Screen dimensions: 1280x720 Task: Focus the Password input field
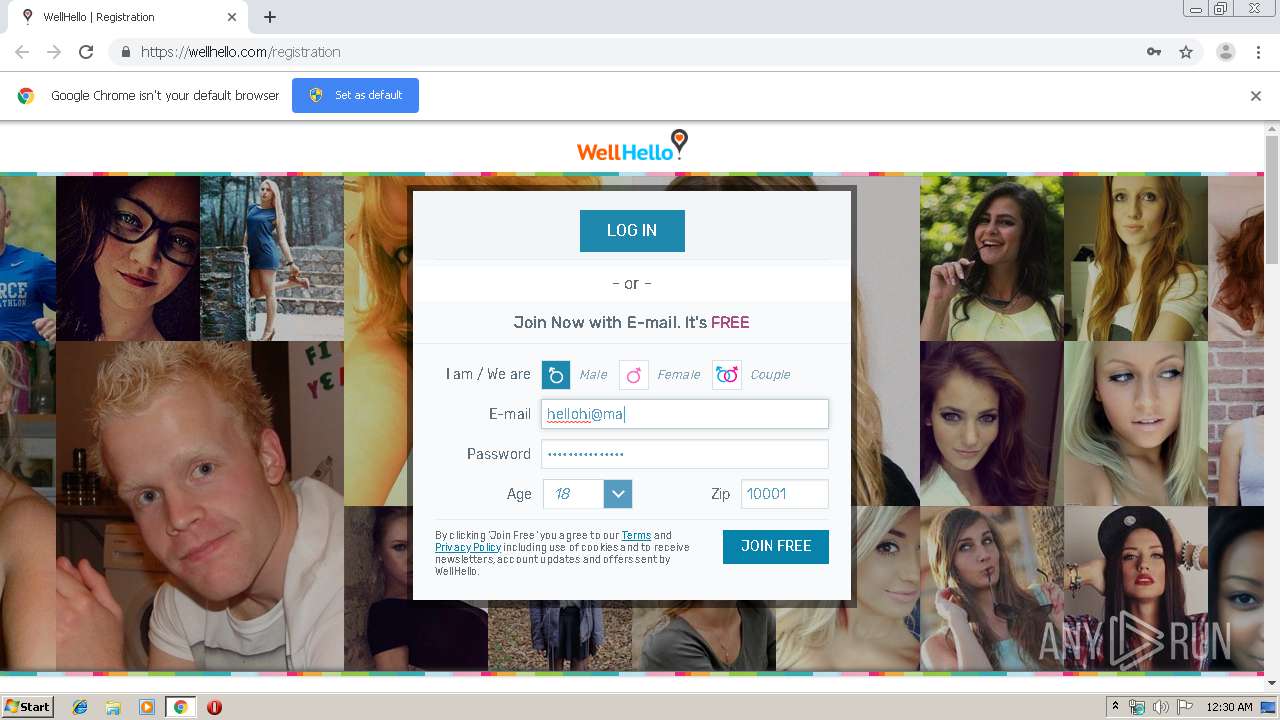(685, 454)
